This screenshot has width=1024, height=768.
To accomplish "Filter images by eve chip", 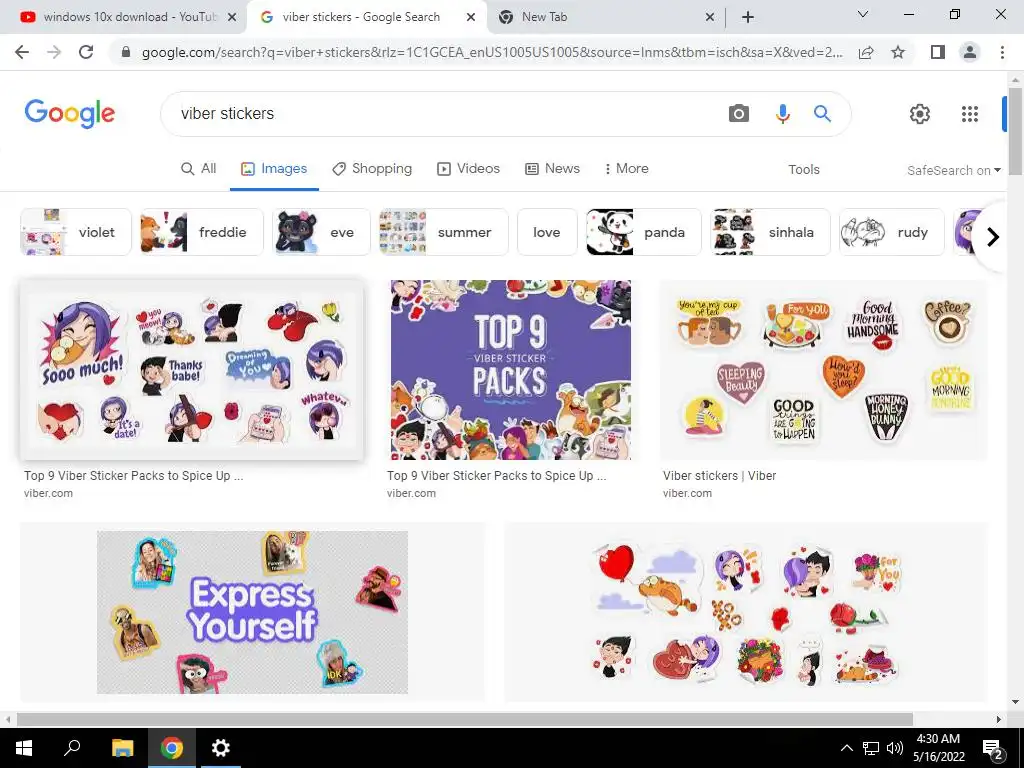I will tap(321, 232).
